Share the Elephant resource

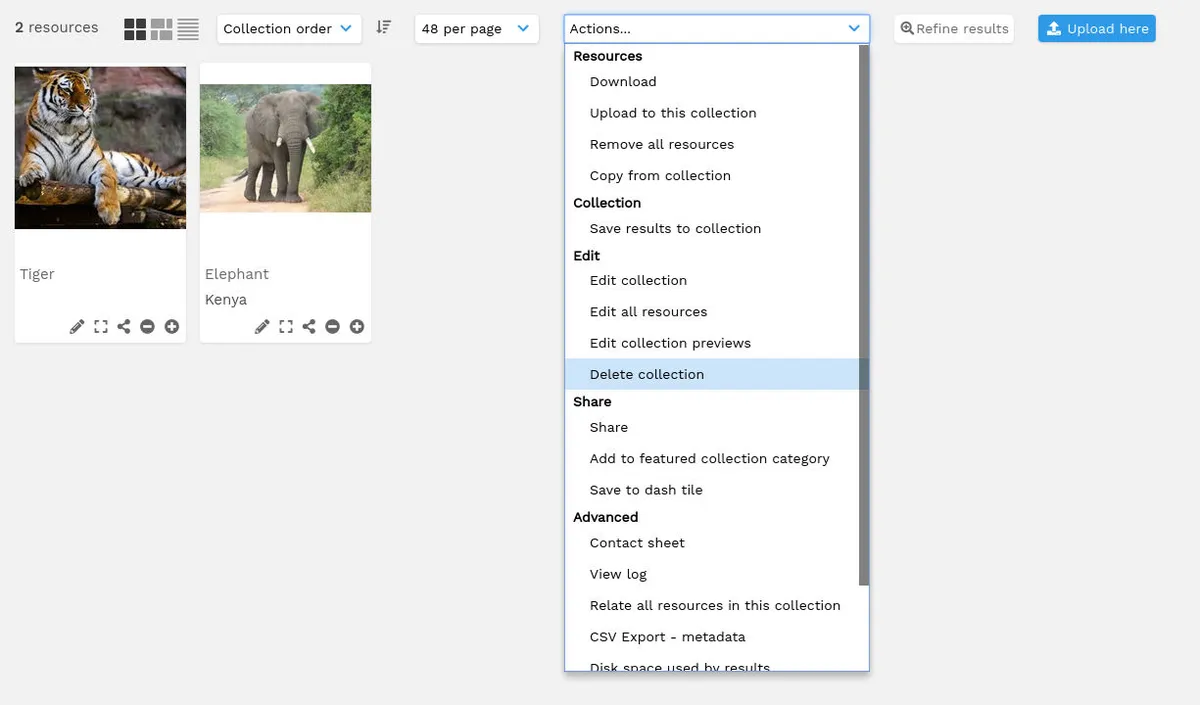(309, 327)
